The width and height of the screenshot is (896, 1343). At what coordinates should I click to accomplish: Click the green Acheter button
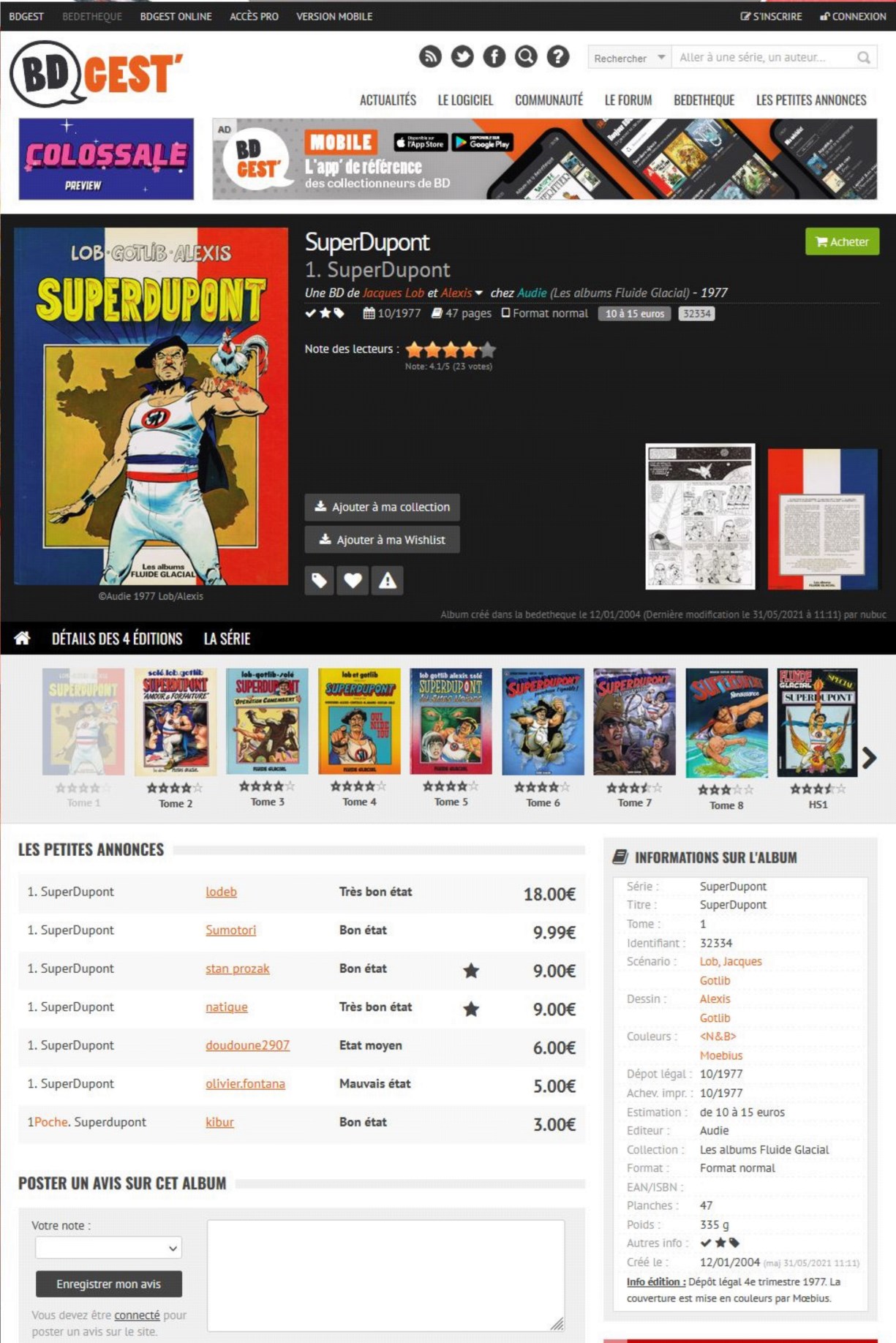tap(842, 241)
